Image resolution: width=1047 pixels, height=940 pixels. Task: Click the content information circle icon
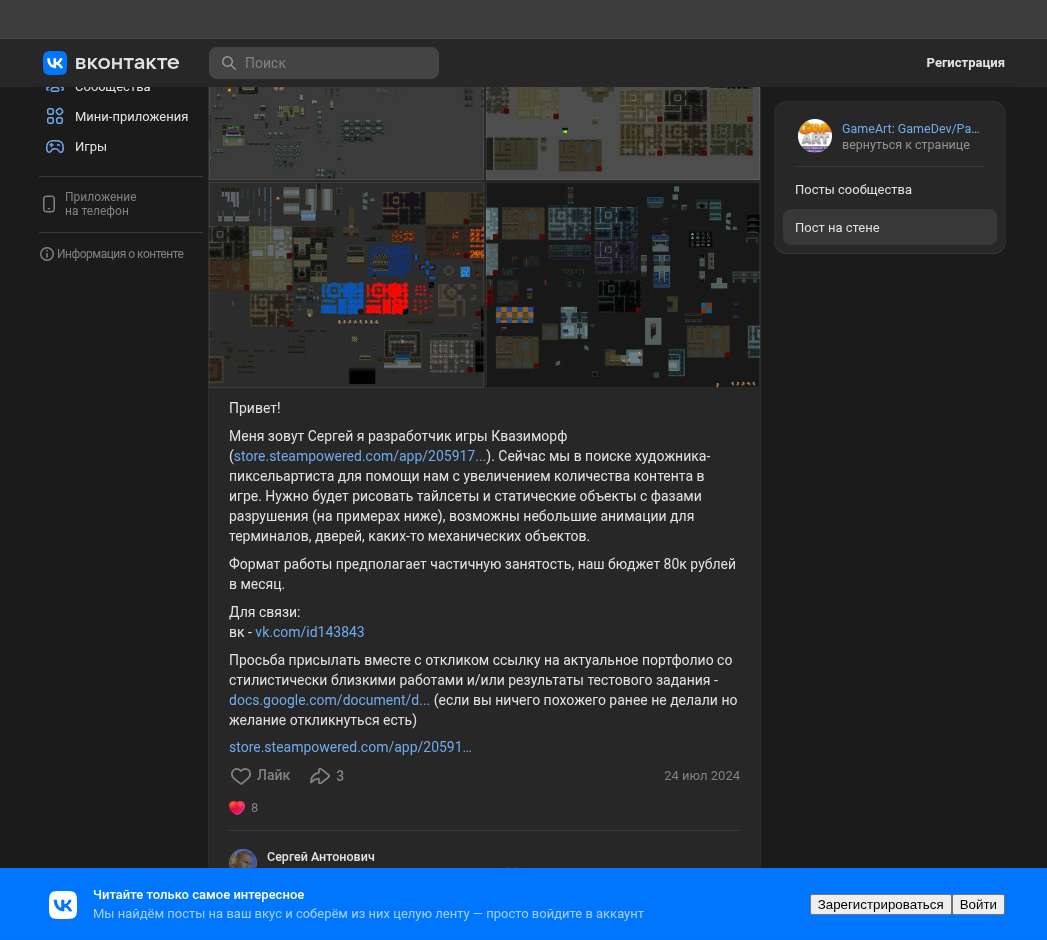click(x=47, y=254)
